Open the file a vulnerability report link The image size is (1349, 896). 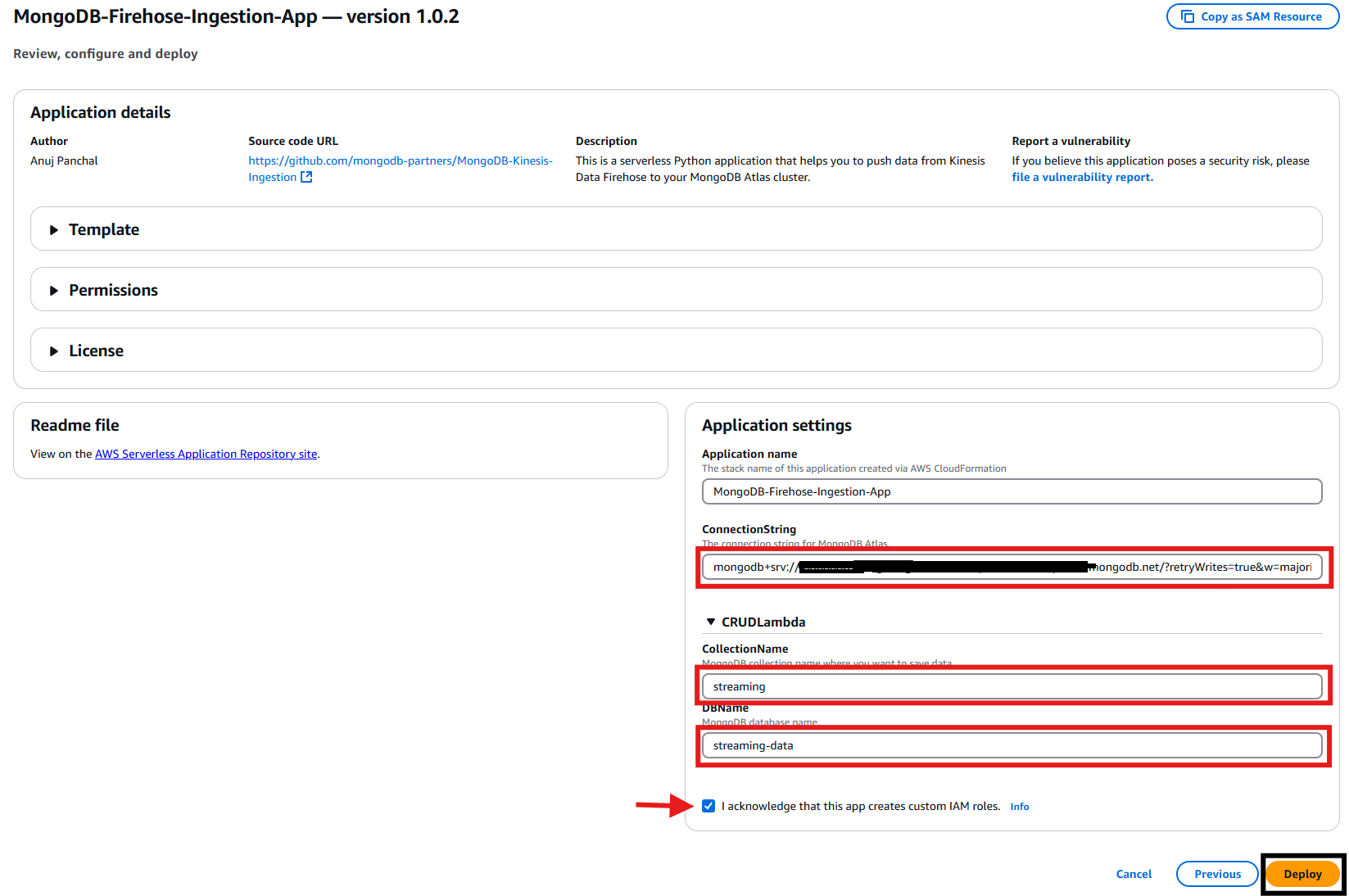[1082, 177]
